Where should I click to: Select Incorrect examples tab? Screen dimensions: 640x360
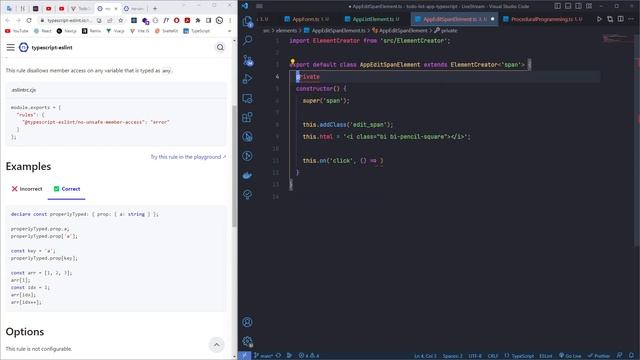pyautogui.click(x=27, y=189)
